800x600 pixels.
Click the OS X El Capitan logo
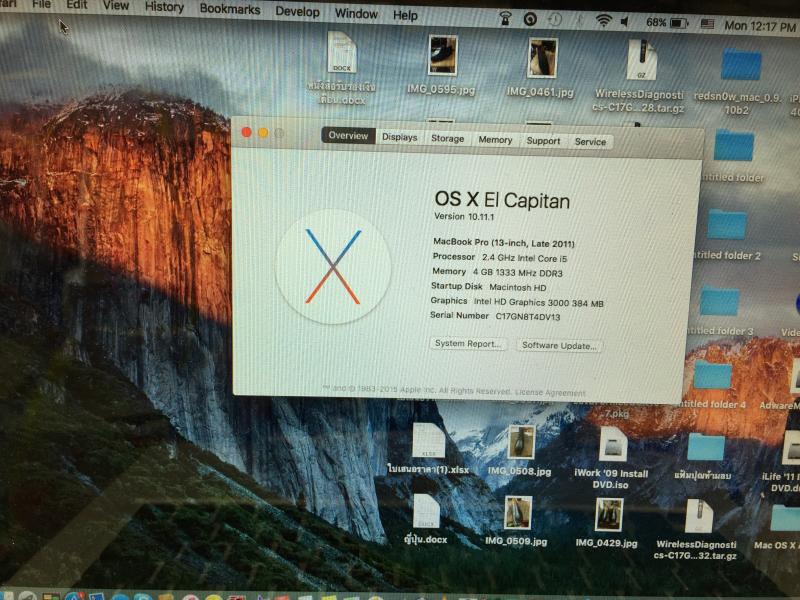[333, 266]
